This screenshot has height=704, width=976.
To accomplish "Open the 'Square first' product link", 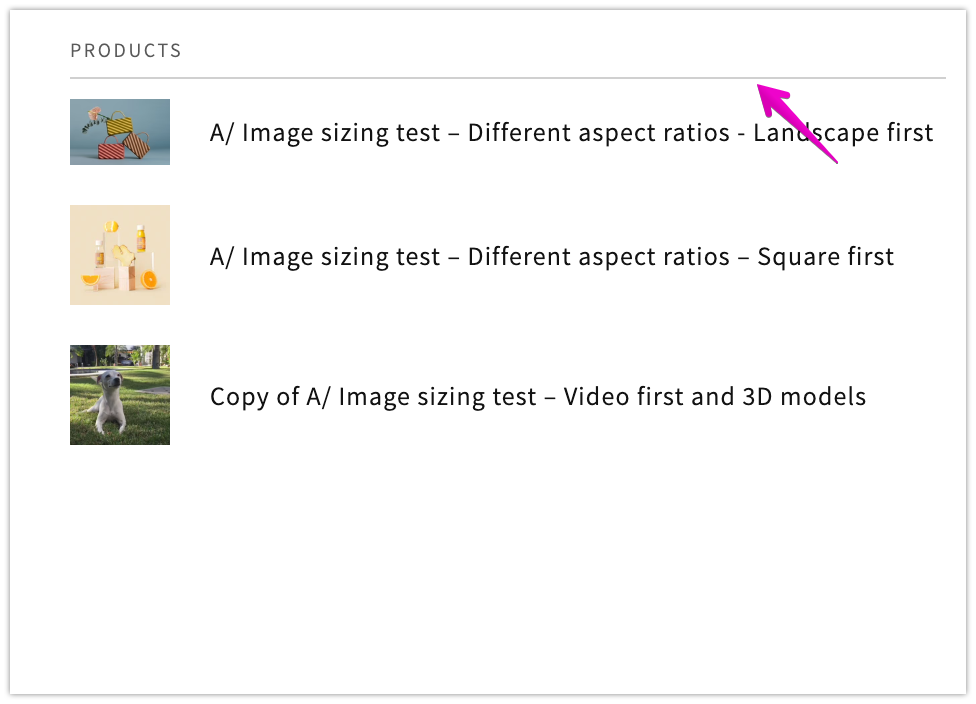I will click(551, 257).
